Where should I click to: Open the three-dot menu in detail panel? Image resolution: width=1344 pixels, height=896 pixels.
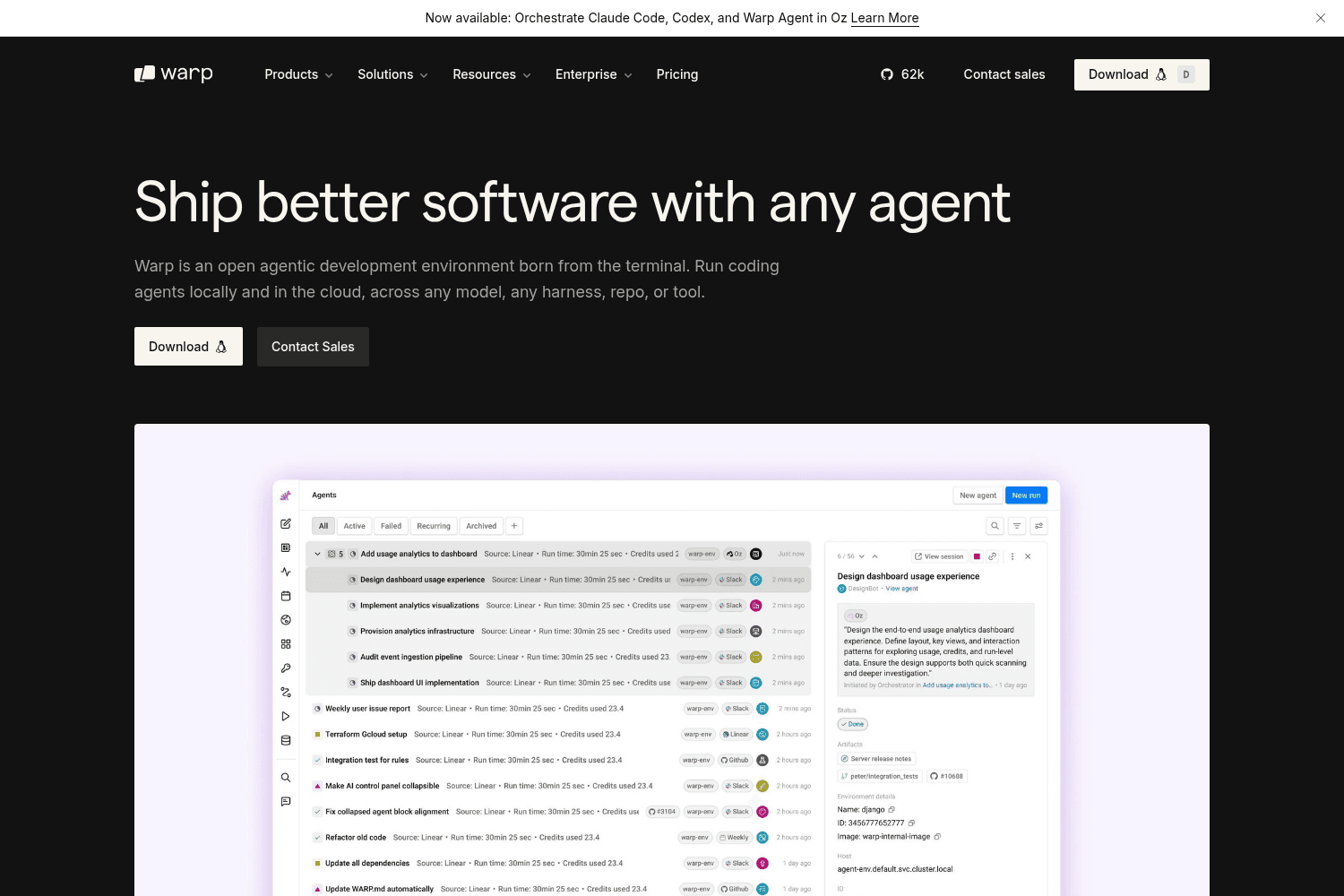point(1012,556)
